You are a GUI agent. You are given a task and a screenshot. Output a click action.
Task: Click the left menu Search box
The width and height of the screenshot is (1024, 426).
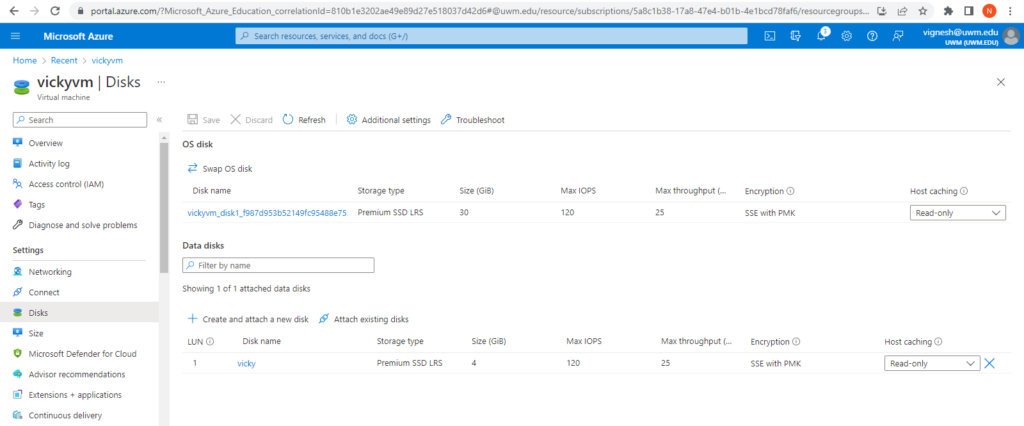click(x=80, y=120)
